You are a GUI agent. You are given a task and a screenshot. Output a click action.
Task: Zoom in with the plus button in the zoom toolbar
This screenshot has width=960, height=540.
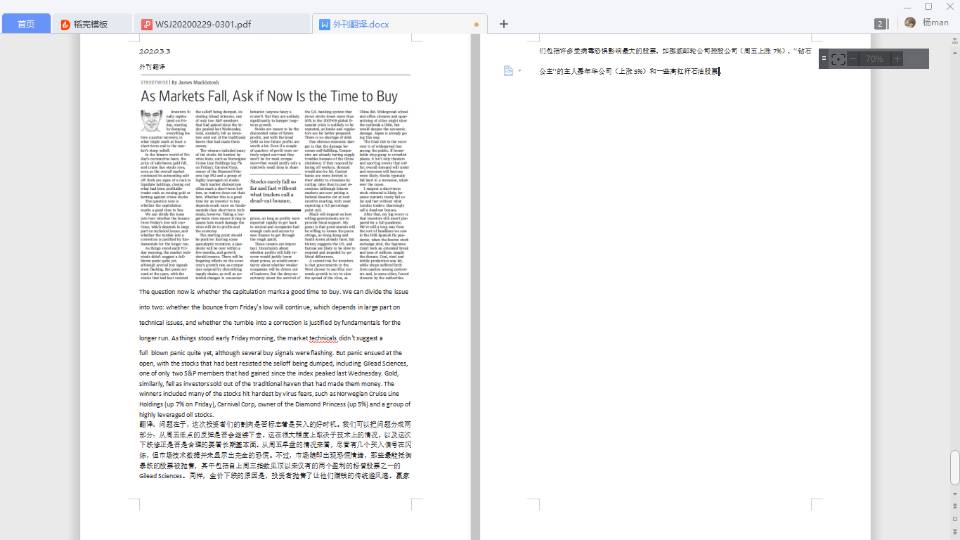(896, 59)
